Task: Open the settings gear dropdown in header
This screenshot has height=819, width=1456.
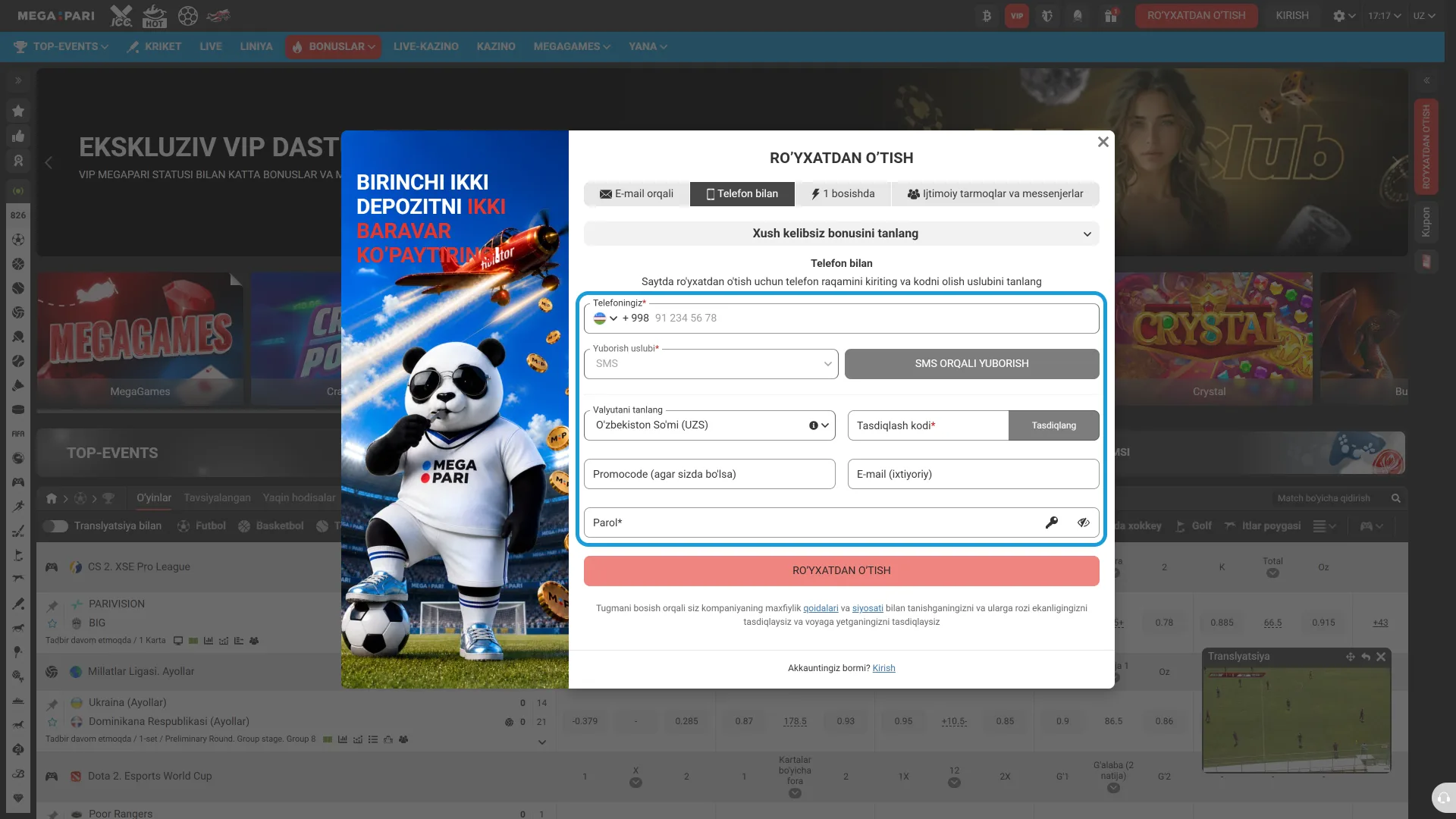Action: [1344, 16]
